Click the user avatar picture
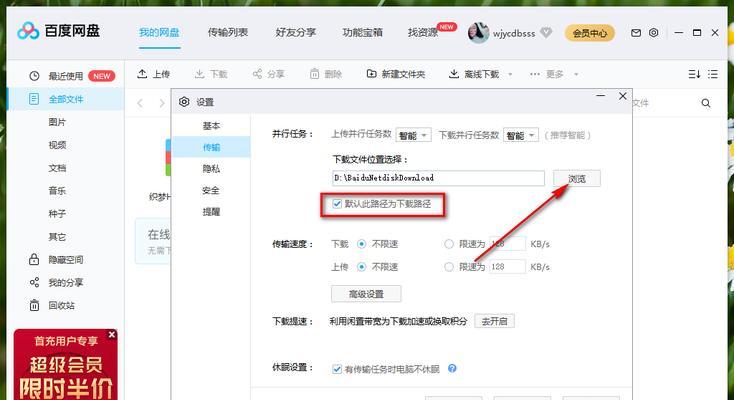Image resolution: width=734 pixels, height=400 pixels. click(478, 33)
